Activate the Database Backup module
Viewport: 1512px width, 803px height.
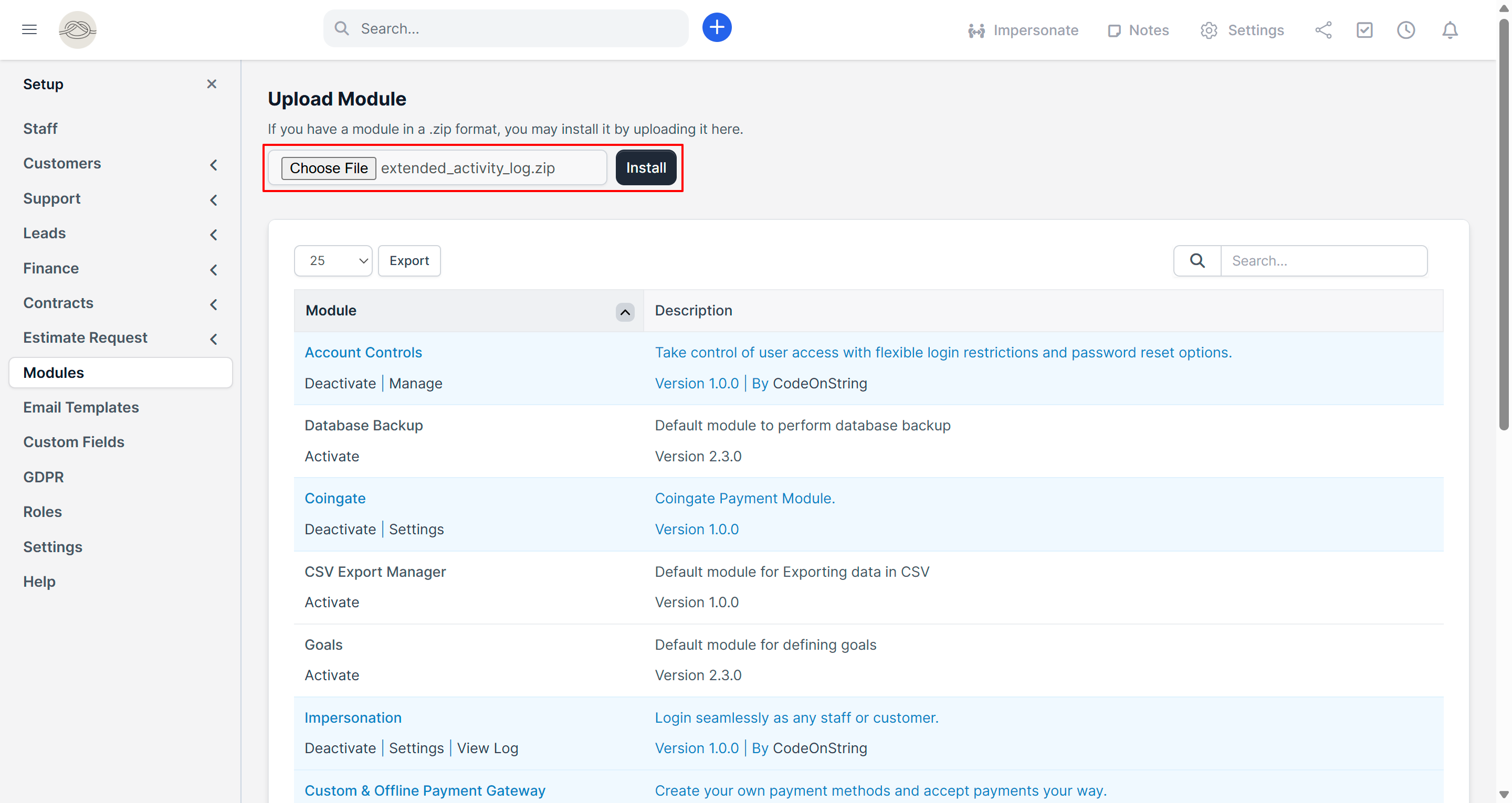332,456
